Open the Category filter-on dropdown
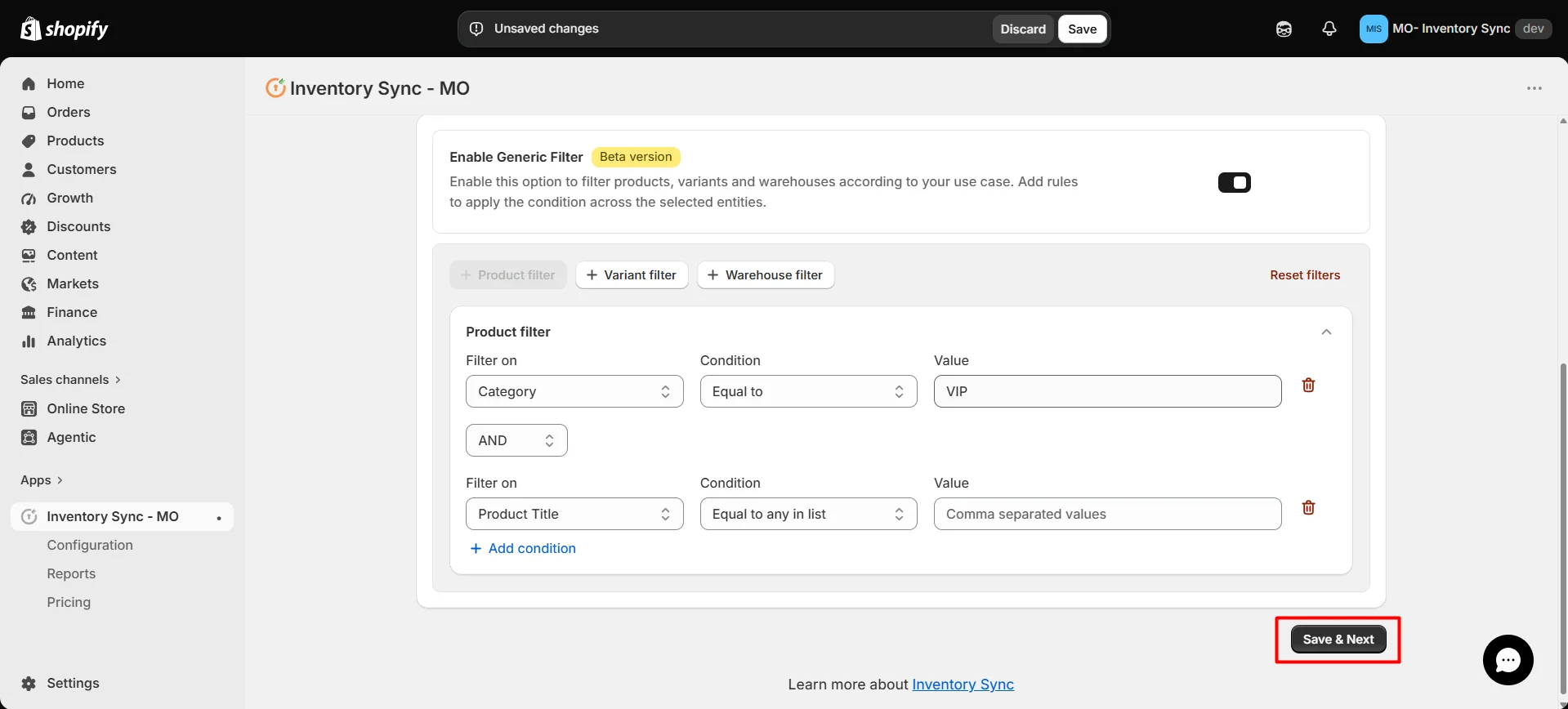The height and width of the screenshot is (709, 1568). pyautogui.click(x=574, y=391)
